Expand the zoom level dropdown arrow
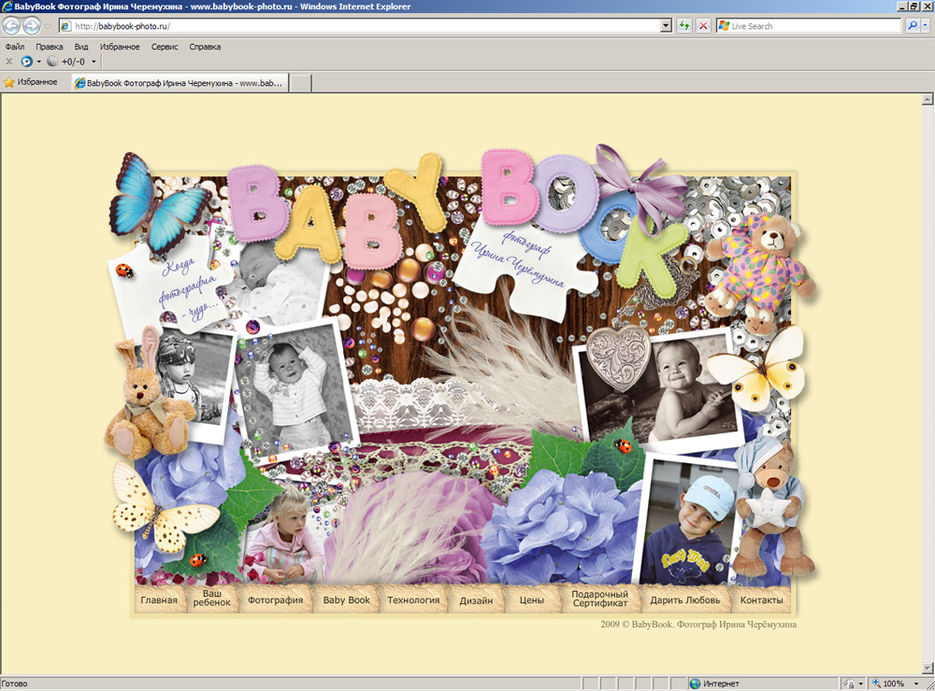 (x=917, y=684)
